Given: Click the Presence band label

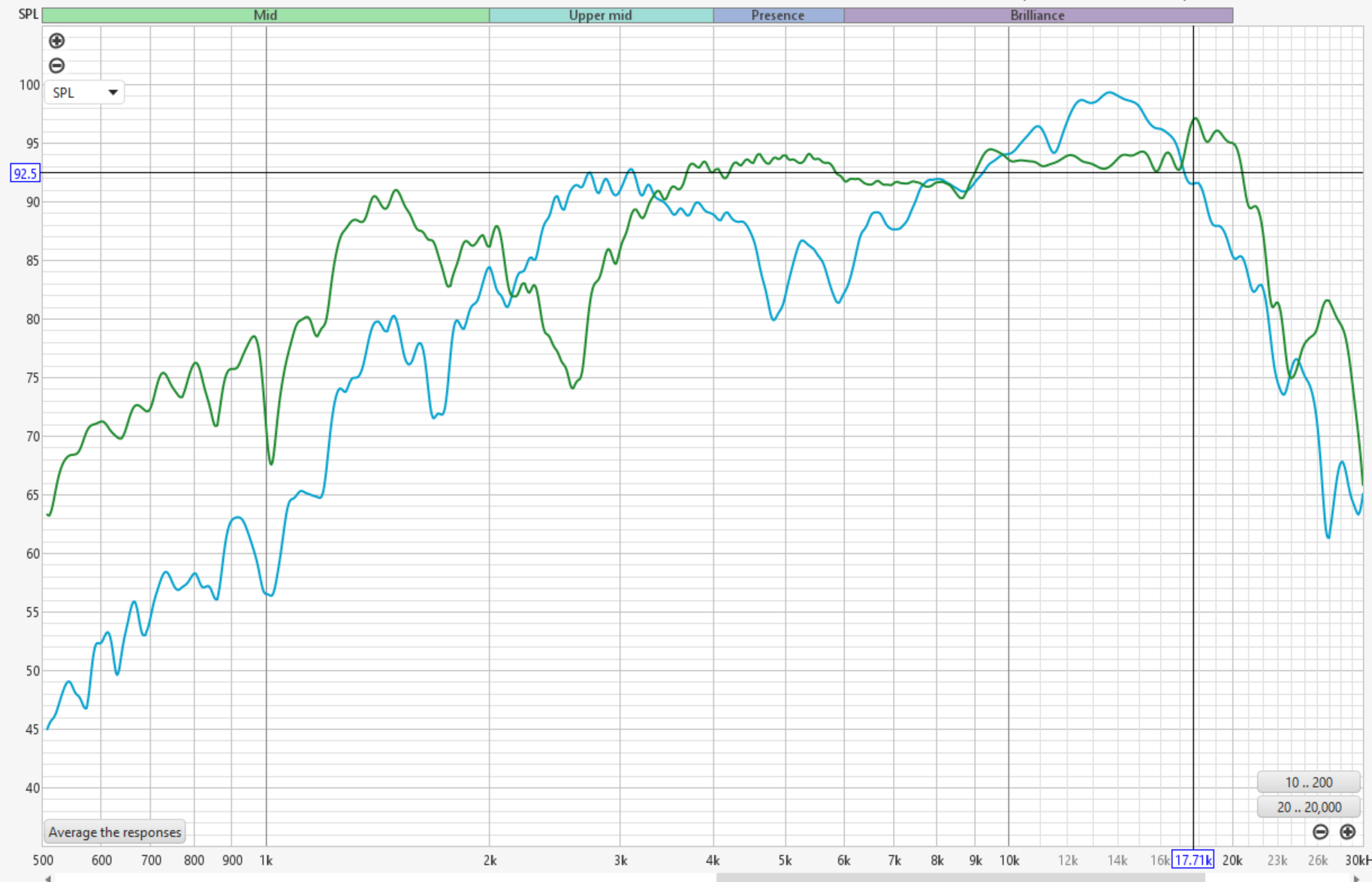Looking at the screenshot, I should point(778,15).
